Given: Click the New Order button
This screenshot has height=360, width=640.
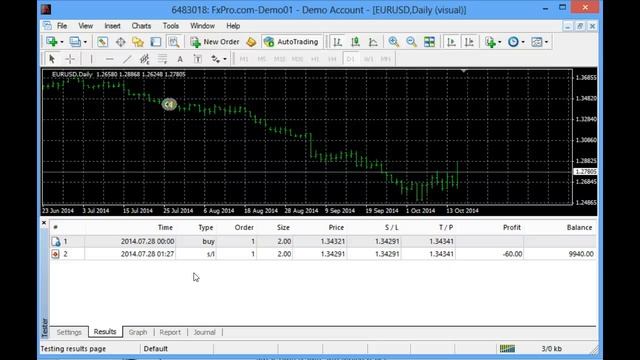Looking at the screenshot, I should pyautogui.click(x=215, y=42).
